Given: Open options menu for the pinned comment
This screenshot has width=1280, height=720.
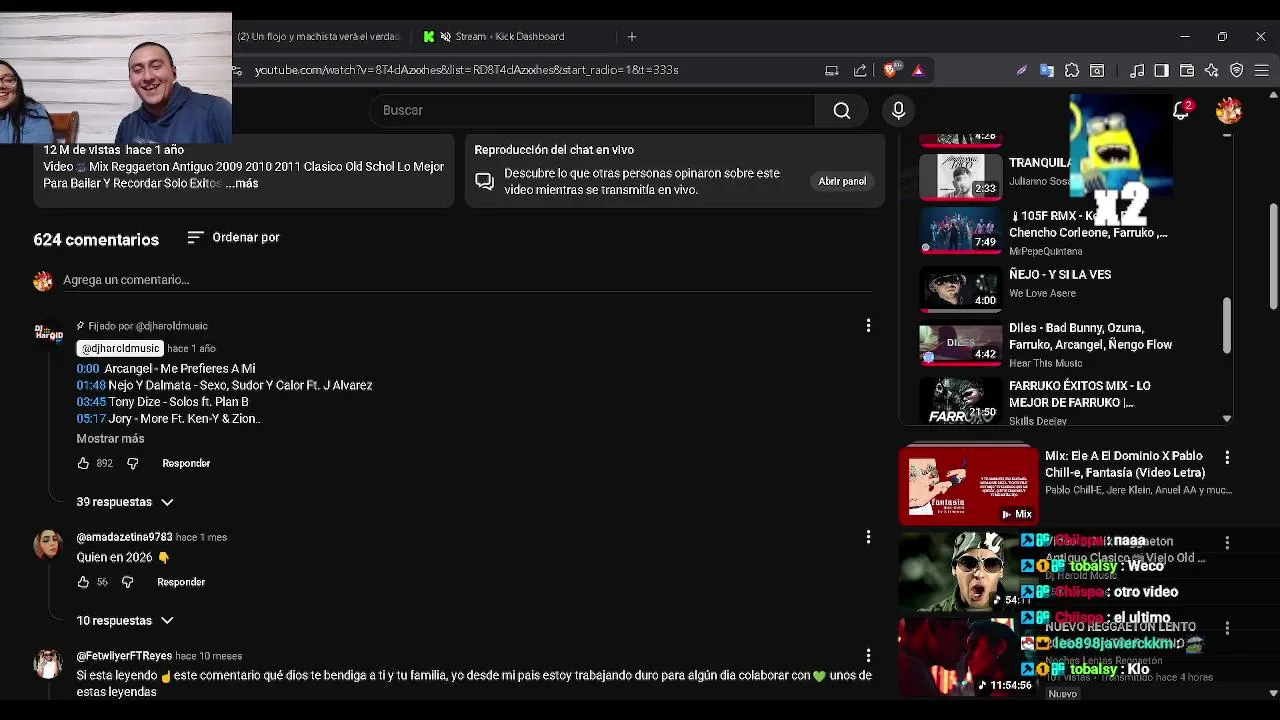Looking at the screenshot, I should click(868, 326).
